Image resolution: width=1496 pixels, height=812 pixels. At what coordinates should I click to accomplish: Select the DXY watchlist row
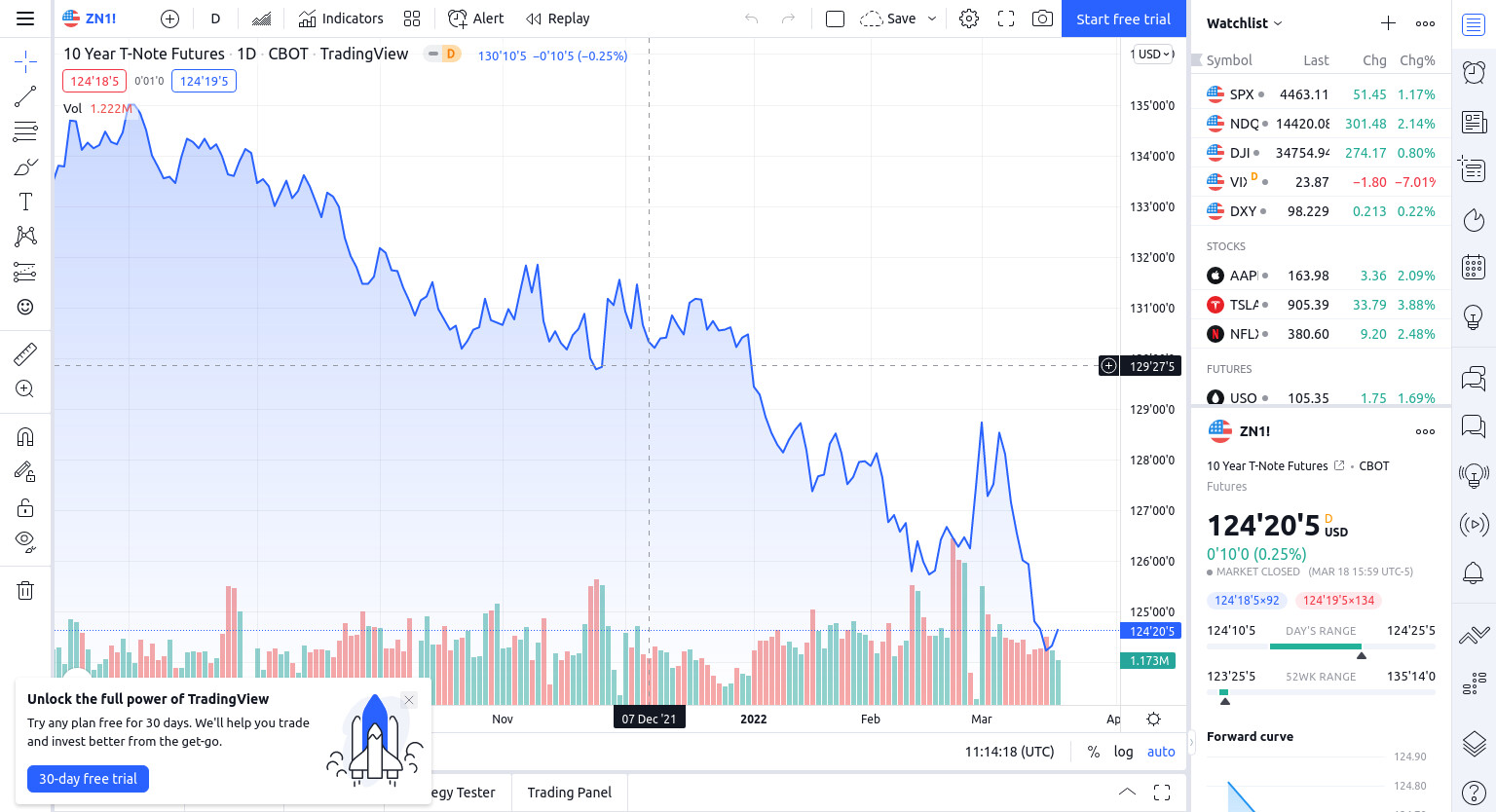click(1321, 211)
